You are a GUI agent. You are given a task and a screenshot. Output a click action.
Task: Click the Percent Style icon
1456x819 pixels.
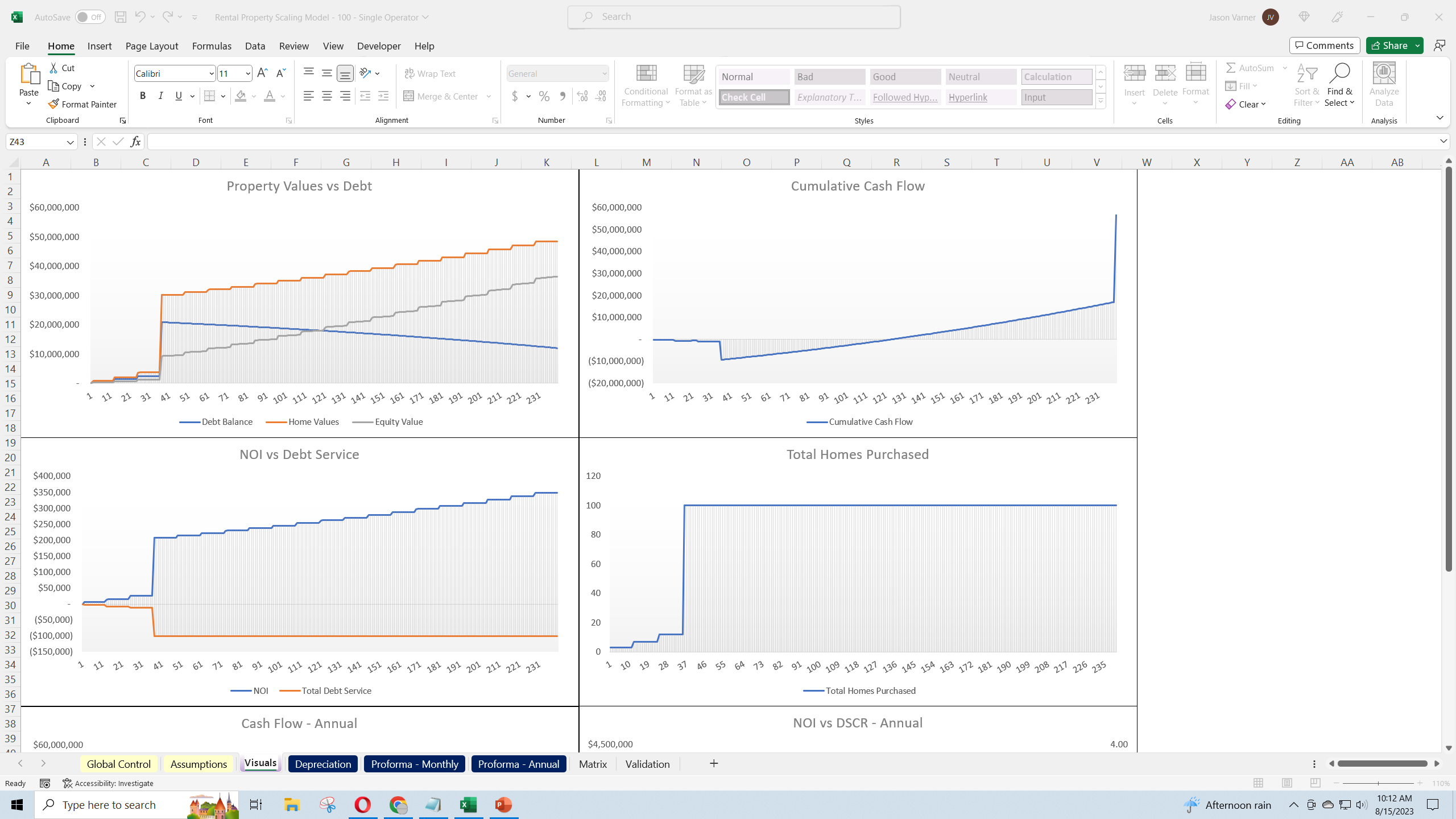point(544,96)
